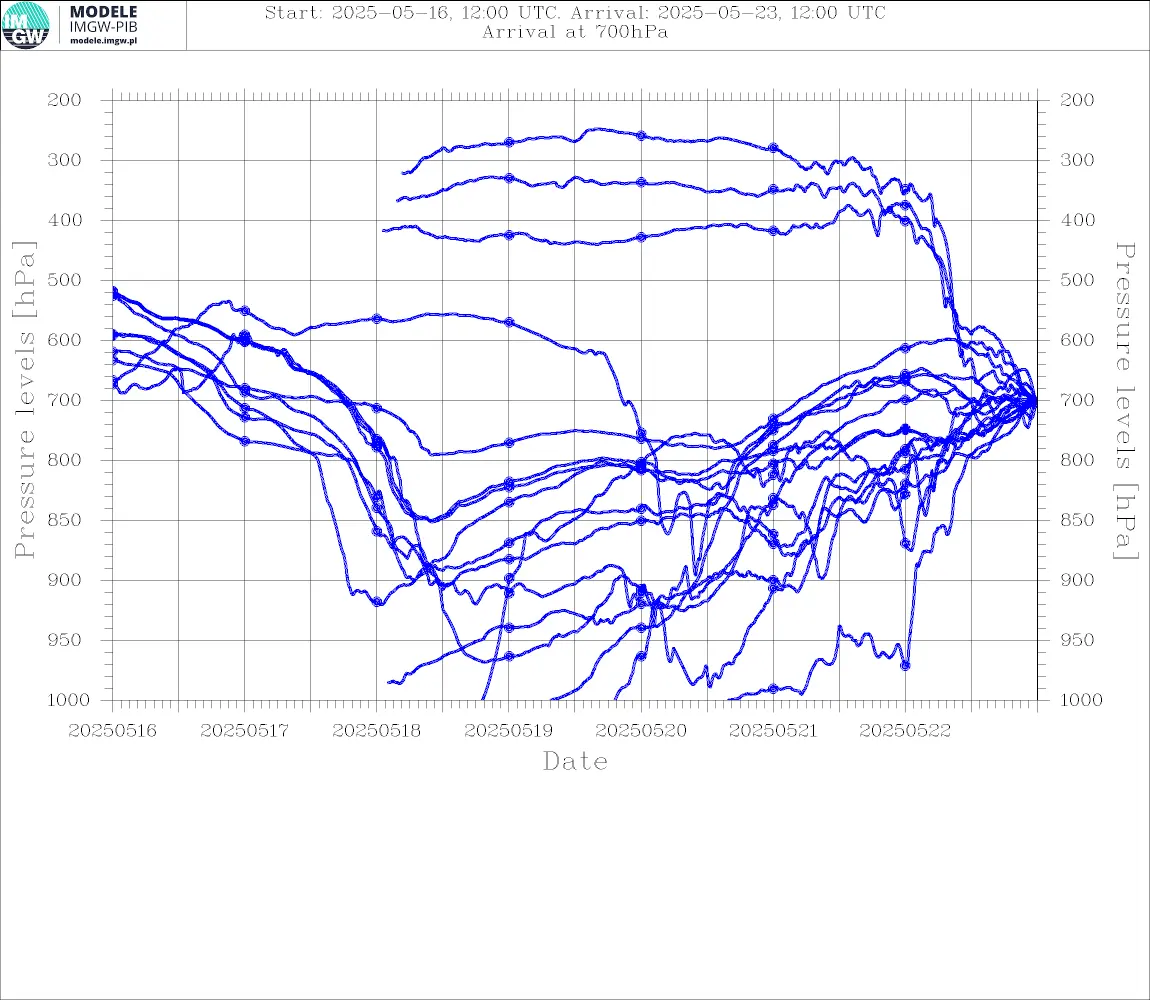Click the 20250520 date label
This screenshot has height=1000, width=1150.
pos(641,731)
